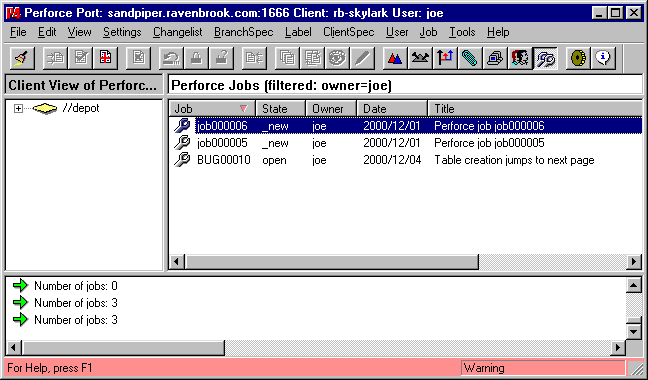Screen dimensions: 648x380
Task: Select the job000006 row
Action: pyautogui.click(x=406, y=126)
